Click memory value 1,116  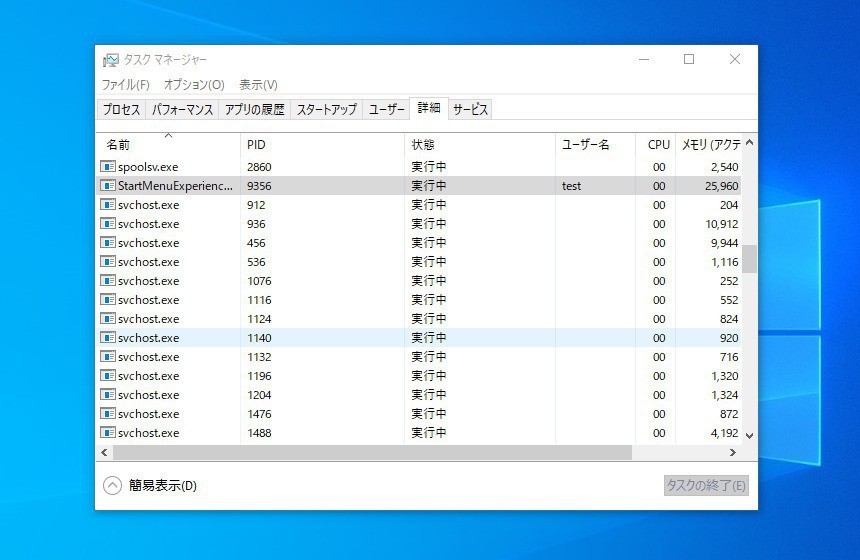click(x=725, y=262)
